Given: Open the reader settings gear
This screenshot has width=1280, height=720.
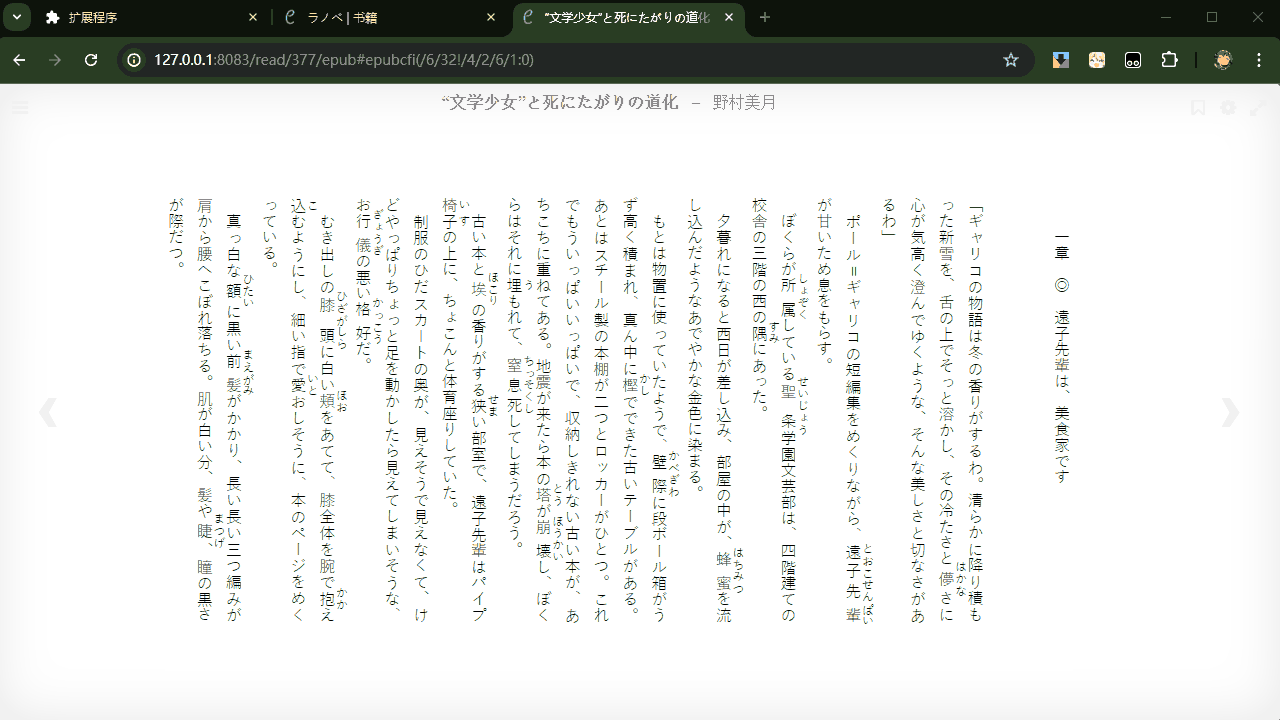Looking at the screenshot, I should click(x=1228, y=106).
